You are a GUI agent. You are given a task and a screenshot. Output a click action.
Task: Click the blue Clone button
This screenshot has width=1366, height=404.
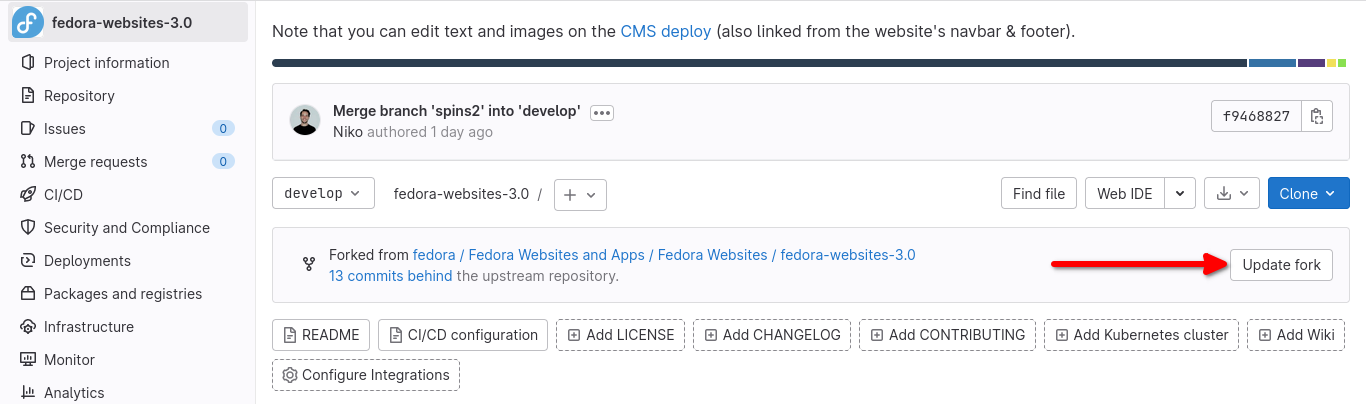(1308, 194)
